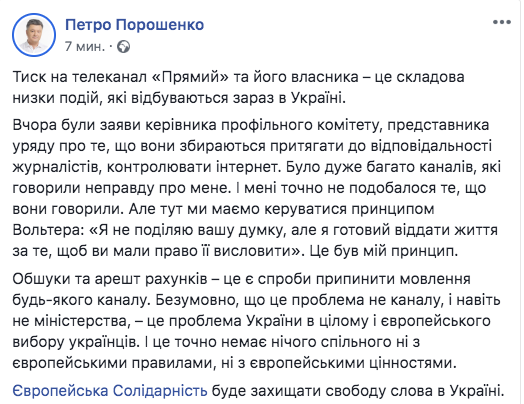Click the paragraph starting with Вчора були заяви
This screenshot has height=404, width=524.
click(x=257, y=188)
